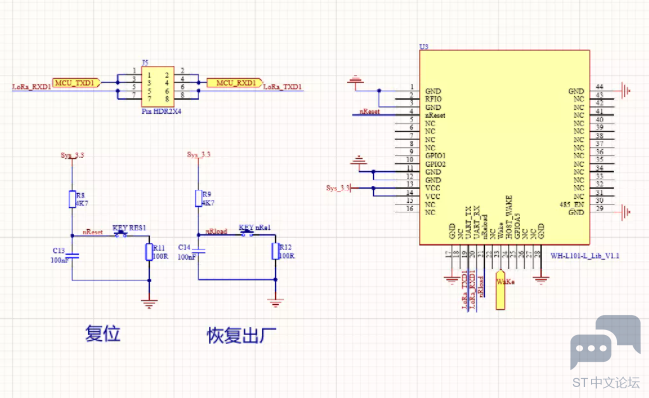Viewport: 649px width, 398px height.
Task: Click the RFIO pin name inside U3
Action: [433, 99]
